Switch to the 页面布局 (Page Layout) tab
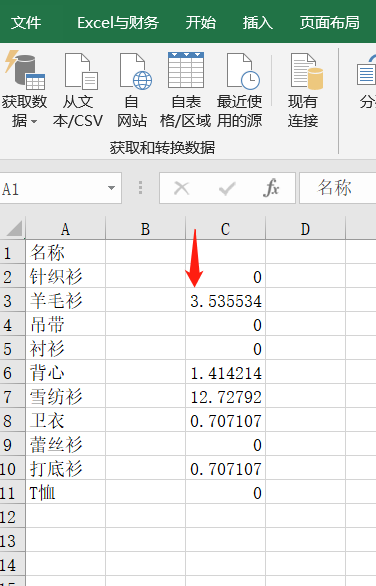This screenshot has height=586, width=376. (329, 22)
